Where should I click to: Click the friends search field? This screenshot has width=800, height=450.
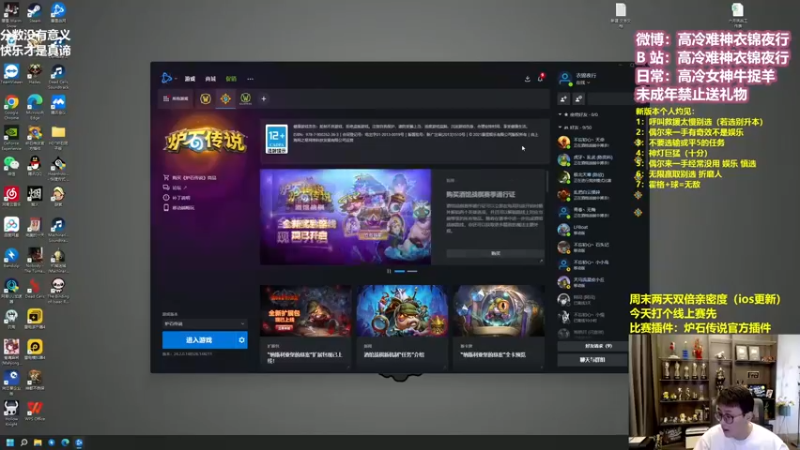click(x=608, y=99)
